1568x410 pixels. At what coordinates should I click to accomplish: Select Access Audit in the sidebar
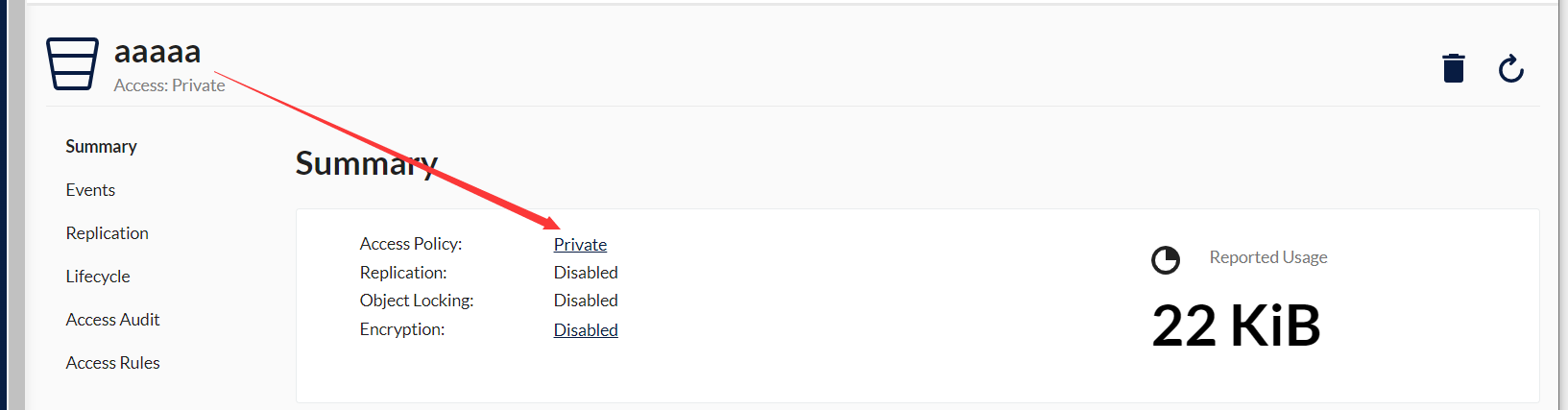tap(112, 319)
